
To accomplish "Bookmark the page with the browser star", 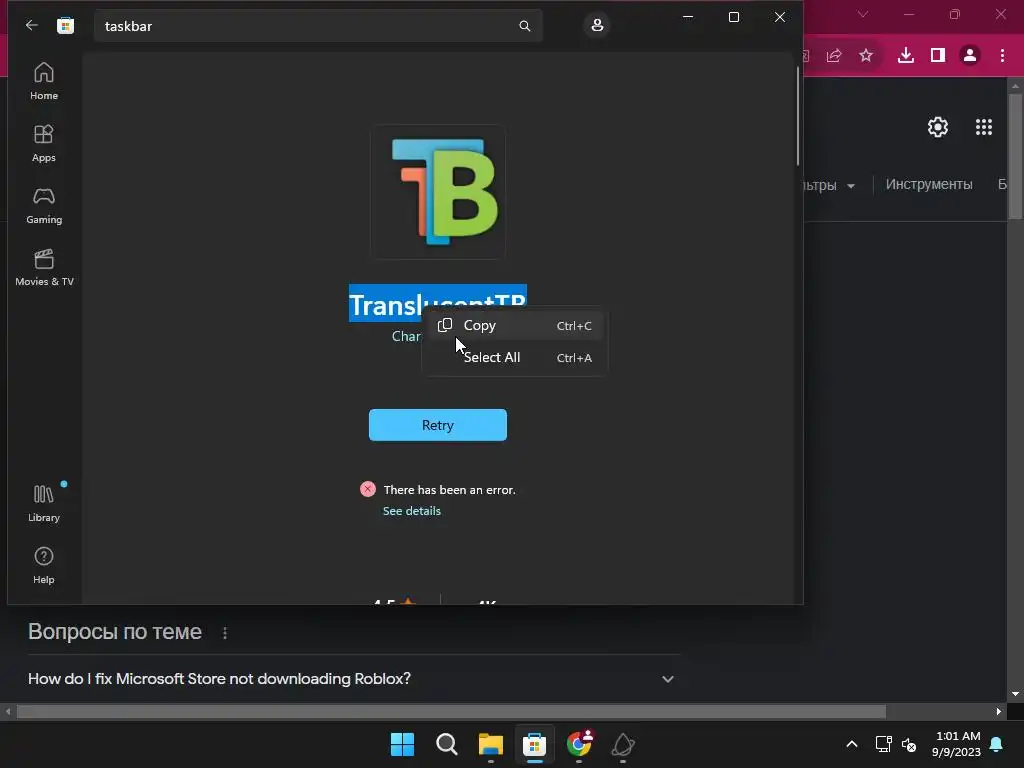I will click(866, 56).
